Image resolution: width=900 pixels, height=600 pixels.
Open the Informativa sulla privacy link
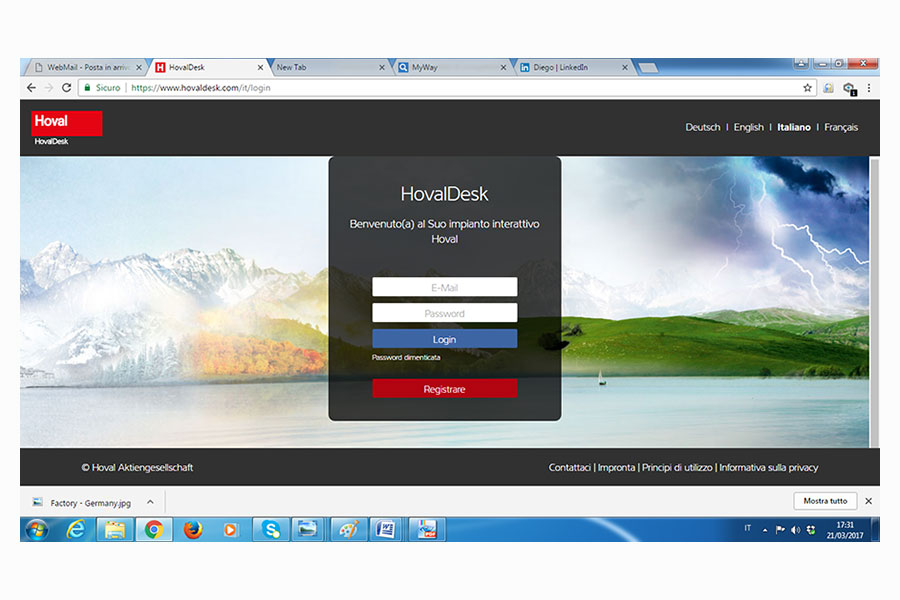coord(769,467)
